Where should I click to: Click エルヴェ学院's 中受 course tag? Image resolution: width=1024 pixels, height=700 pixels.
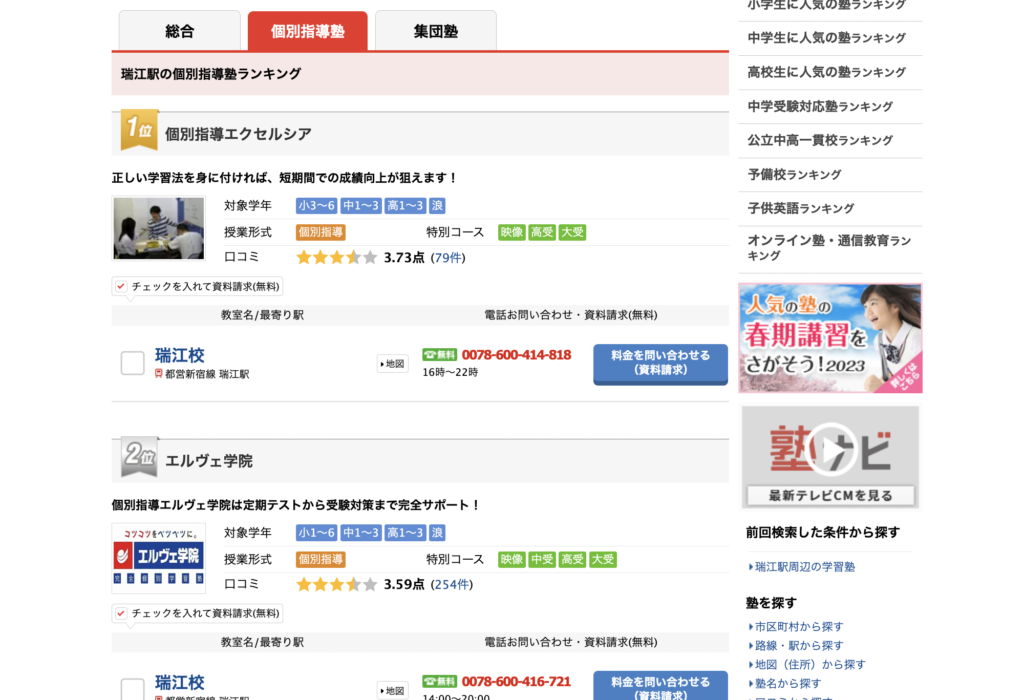click(x=542, y=560)
